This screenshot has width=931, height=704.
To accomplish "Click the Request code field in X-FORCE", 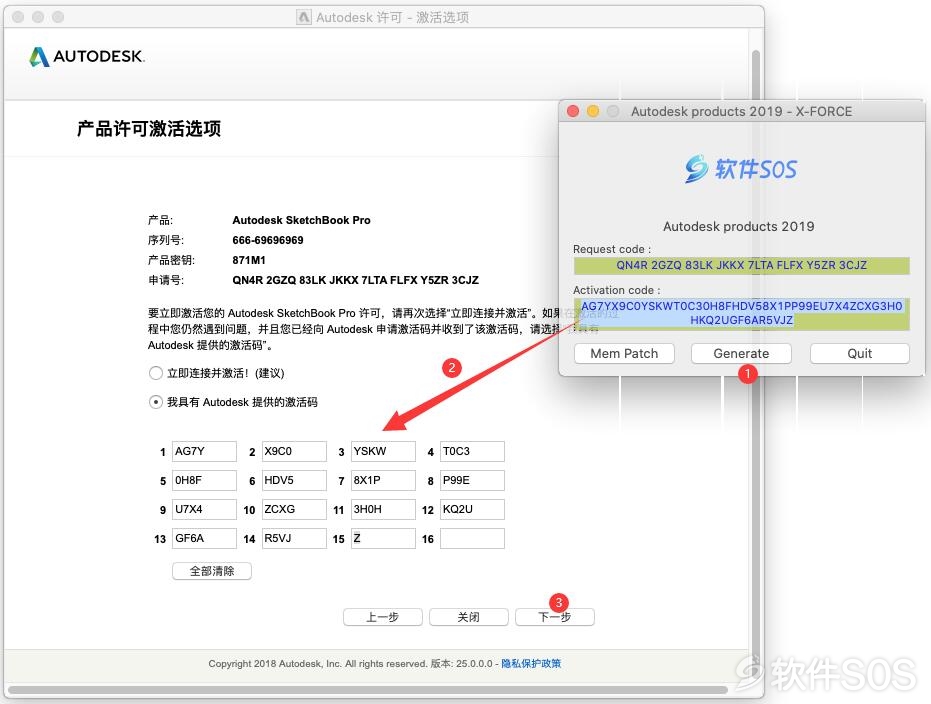I will (742, 265).
